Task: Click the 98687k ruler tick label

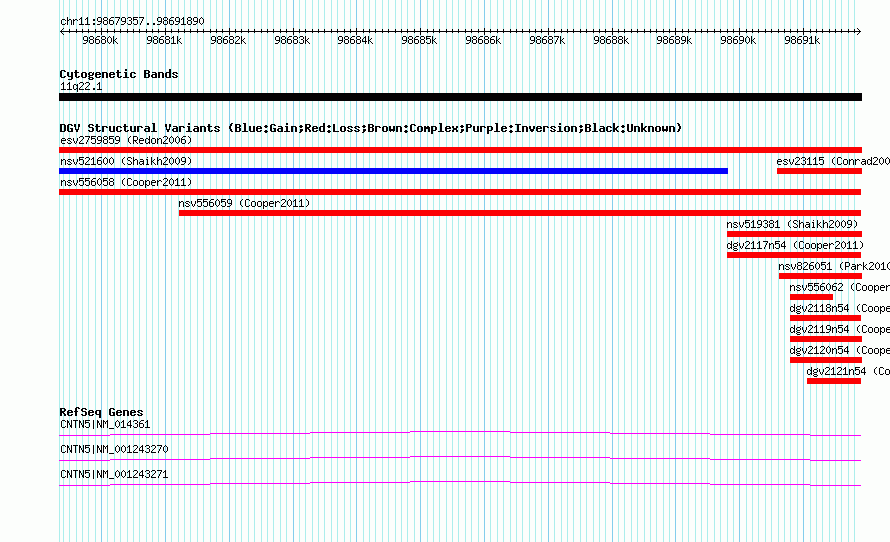Action: coord(547,40)
